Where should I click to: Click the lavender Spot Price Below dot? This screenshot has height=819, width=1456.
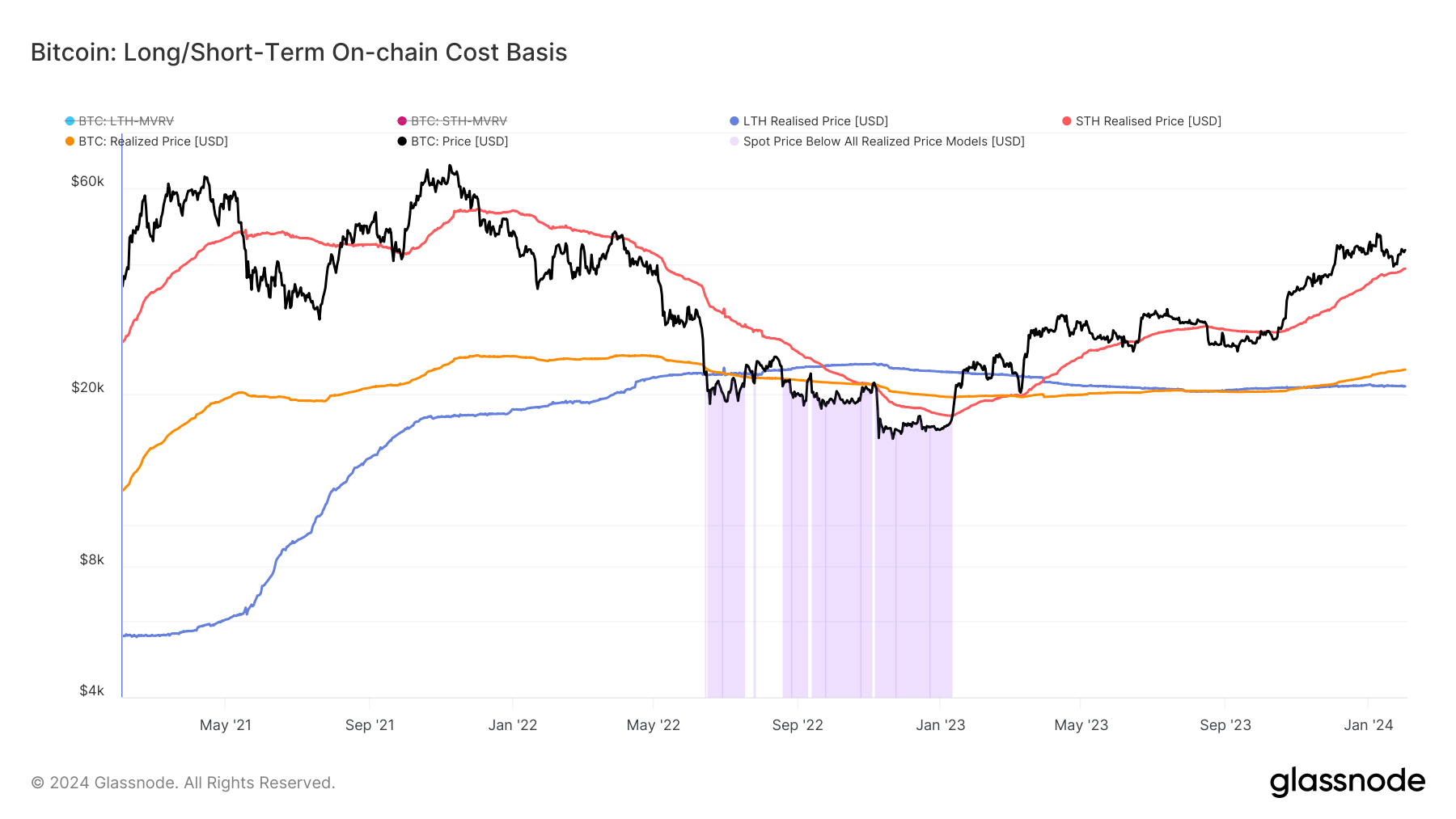pos(734,141)
